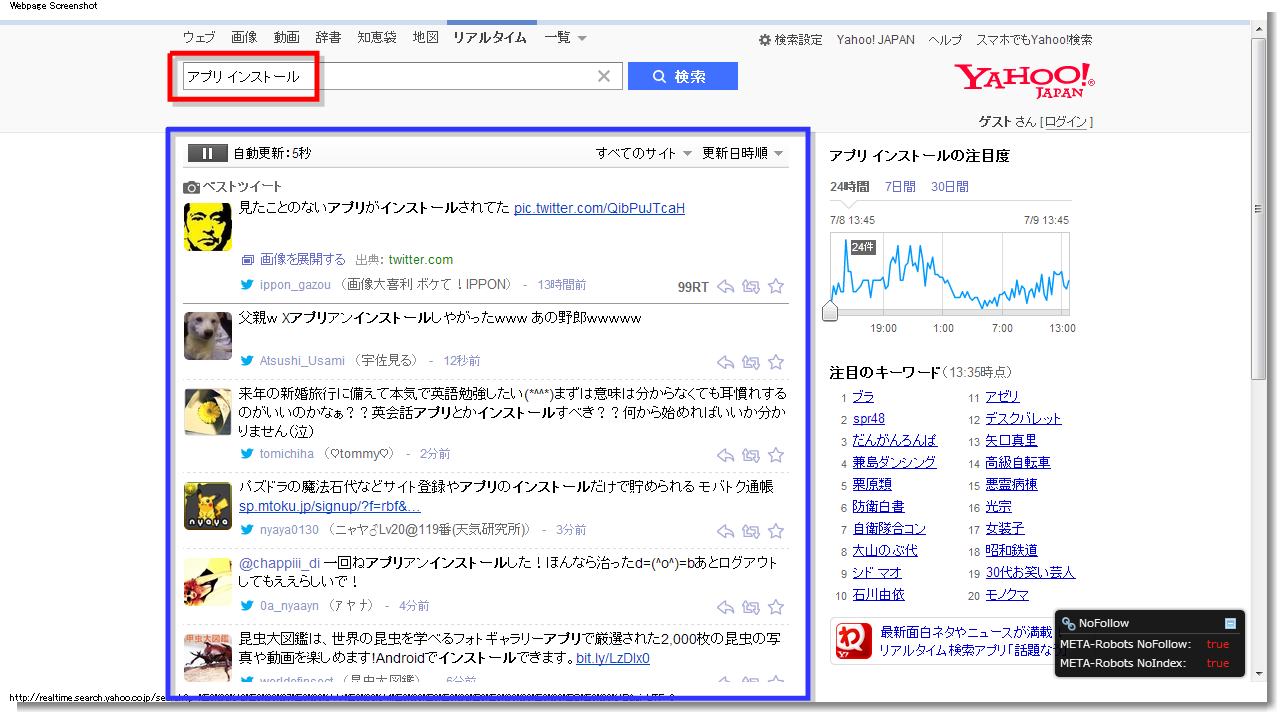
Task: Clear the search box with the X icon
Action: click(x=604, y=76)
